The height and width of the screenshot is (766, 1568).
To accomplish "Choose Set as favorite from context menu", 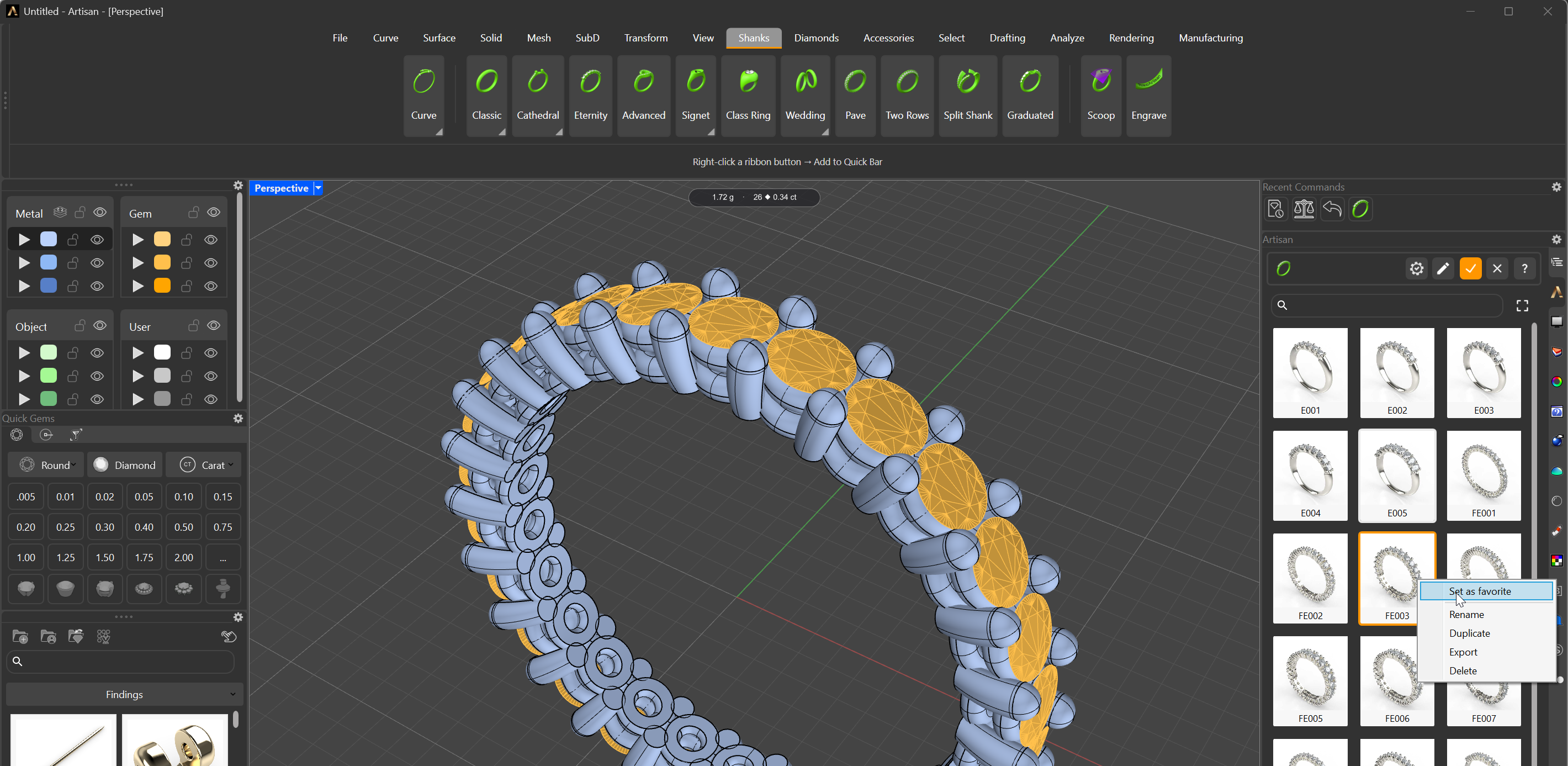I will 1486,591.
